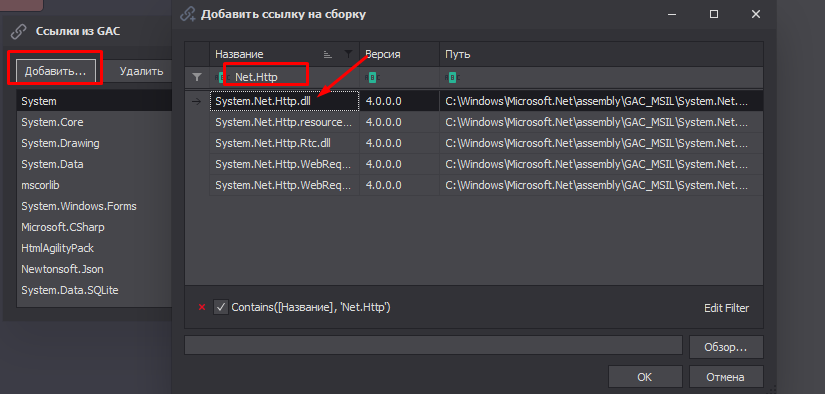825x394 pixels.
Task: Click the row indicator arrow beside System.Net.Http.dll
Action: click(197, 102)
